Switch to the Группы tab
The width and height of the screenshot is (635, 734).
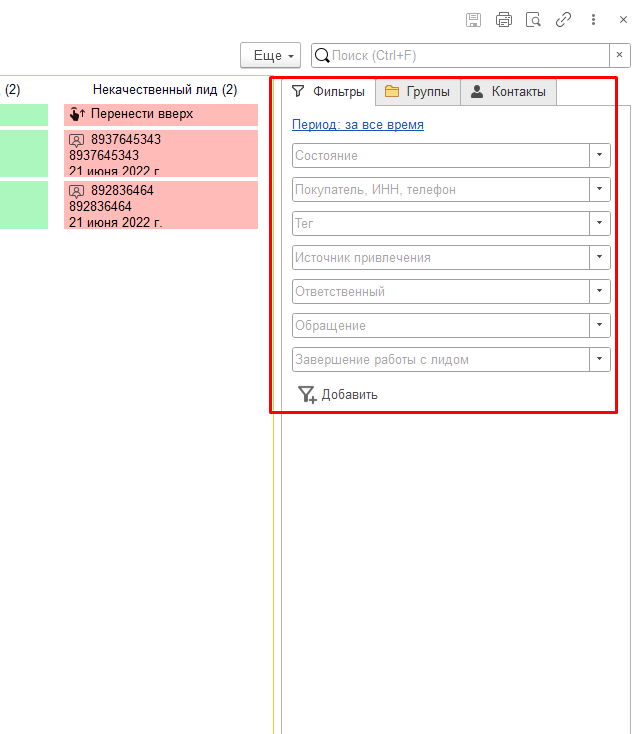pos(418,92)
